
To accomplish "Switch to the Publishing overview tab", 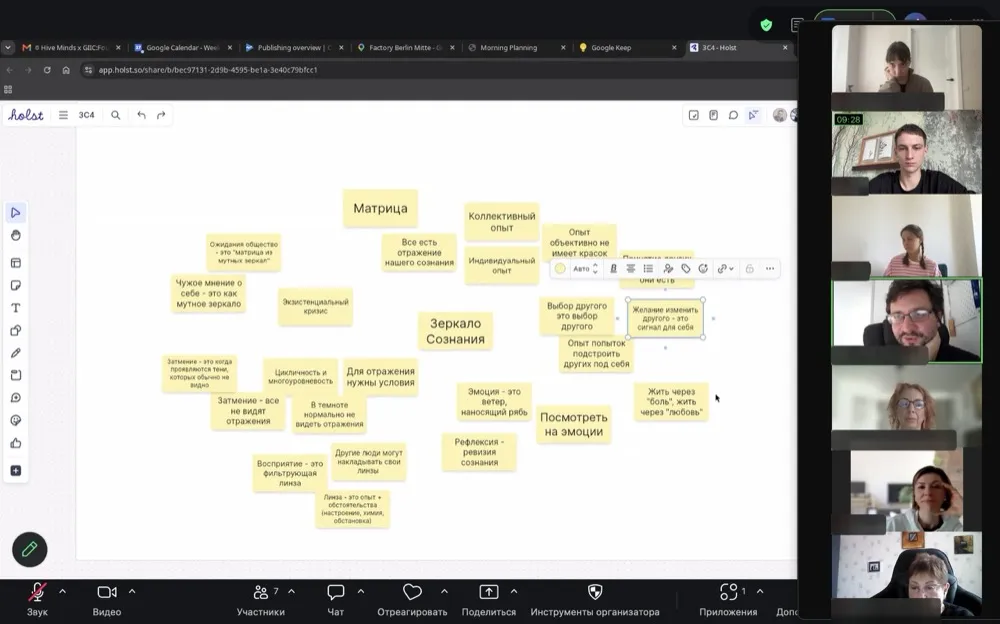I will [x=294, y=47].
